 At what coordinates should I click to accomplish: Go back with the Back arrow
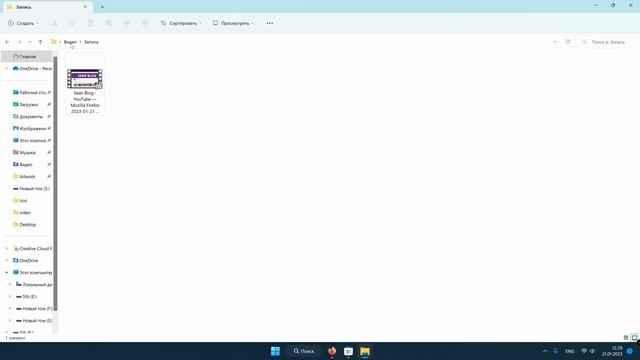coord(7,42)
